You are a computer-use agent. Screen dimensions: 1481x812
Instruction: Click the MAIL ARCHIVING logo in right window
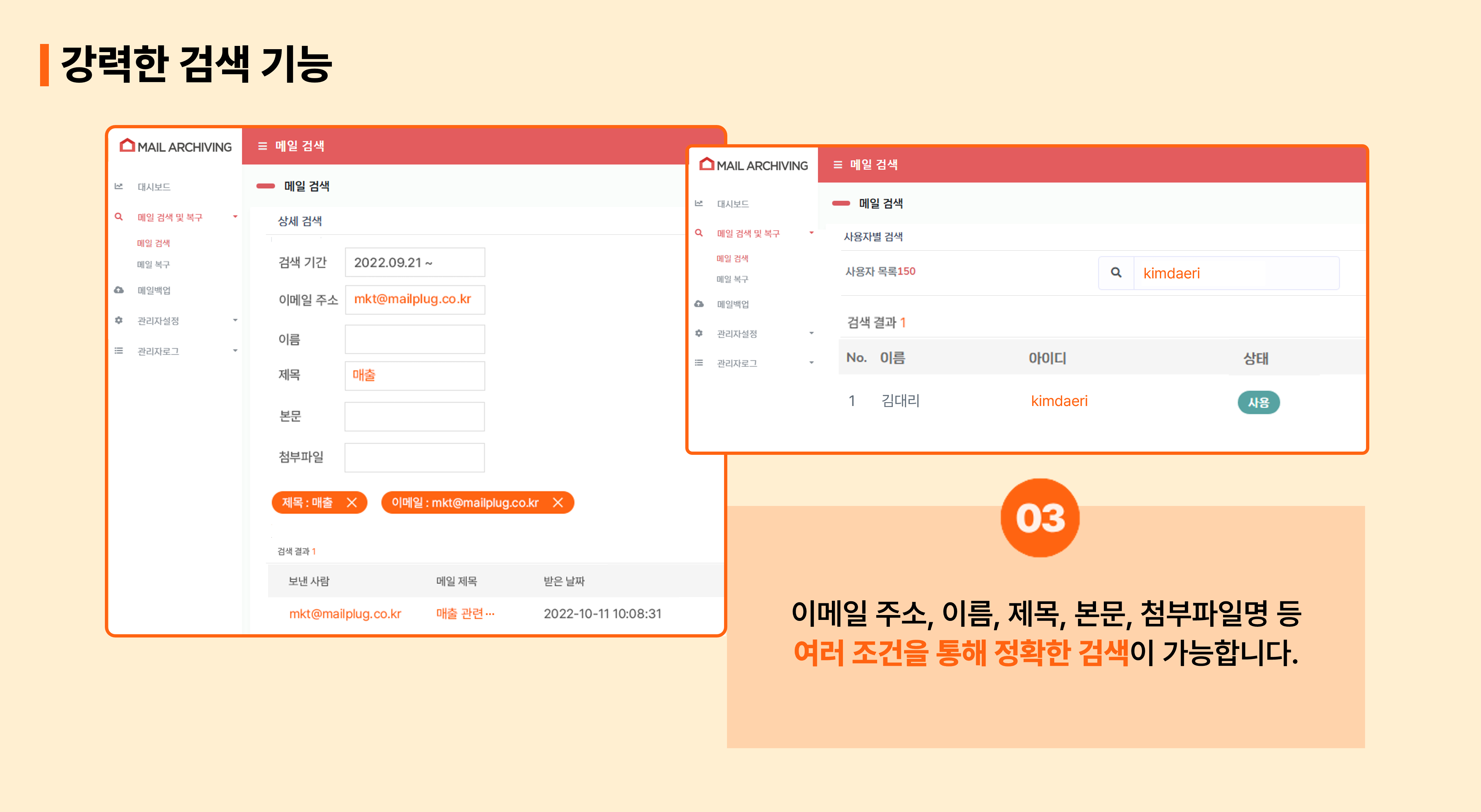pyautogui.click(x=754, y=165)
